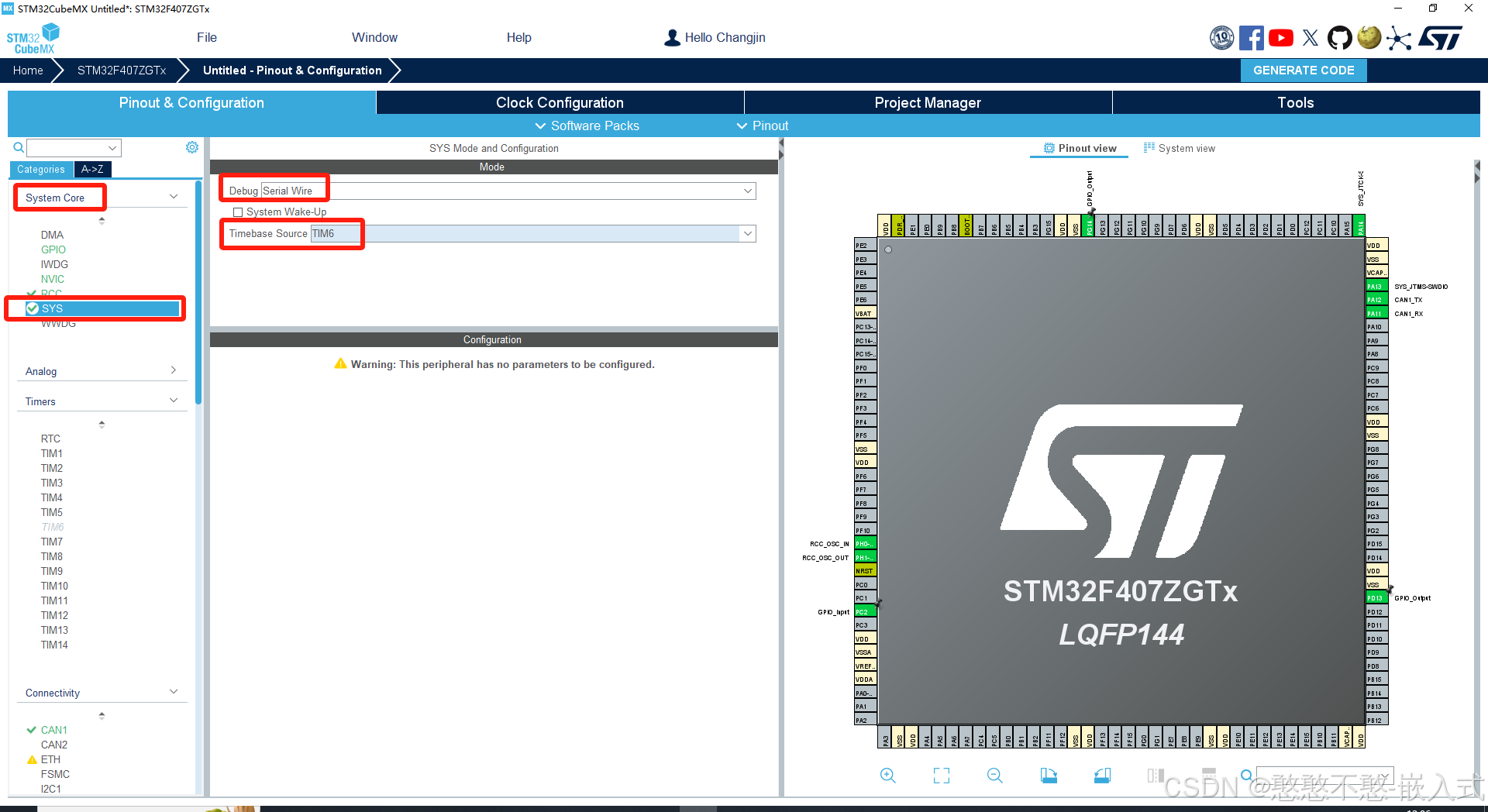1488x812 pixels.
Task: Switch to Clock Configuration tab
Action: click(x=560, y=102)
